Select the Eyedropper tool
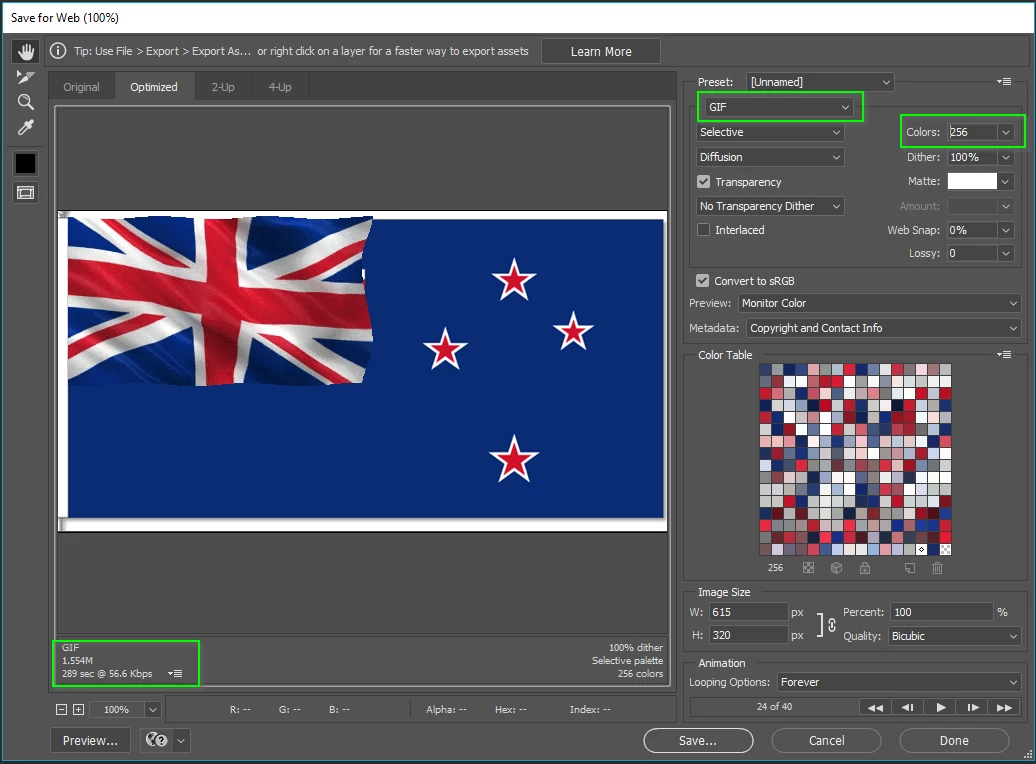The width and height of the screenshot is (1036, 764). click(x=25, y=127)
